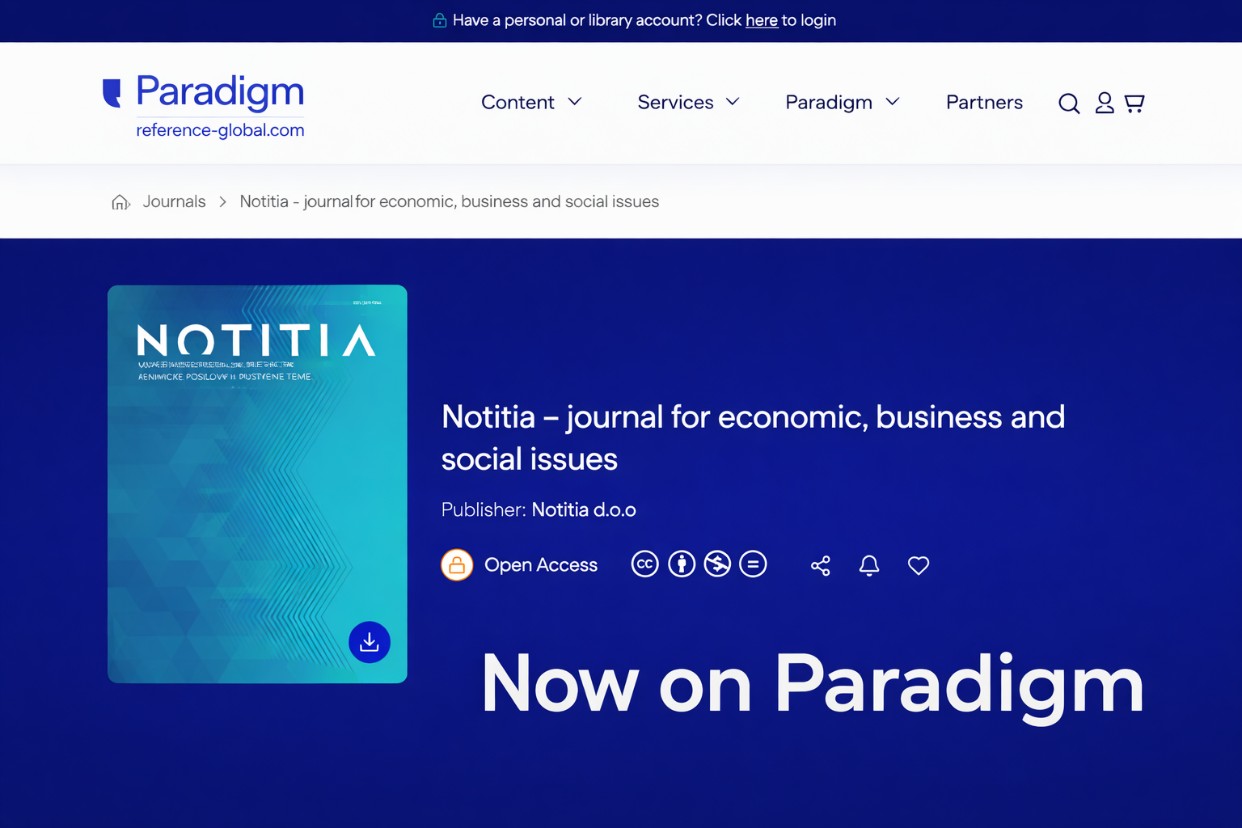Viewport: 1242px width, 828px height.
Task: Expand the Services dropdown menu
Action: (x=688, y=102)
